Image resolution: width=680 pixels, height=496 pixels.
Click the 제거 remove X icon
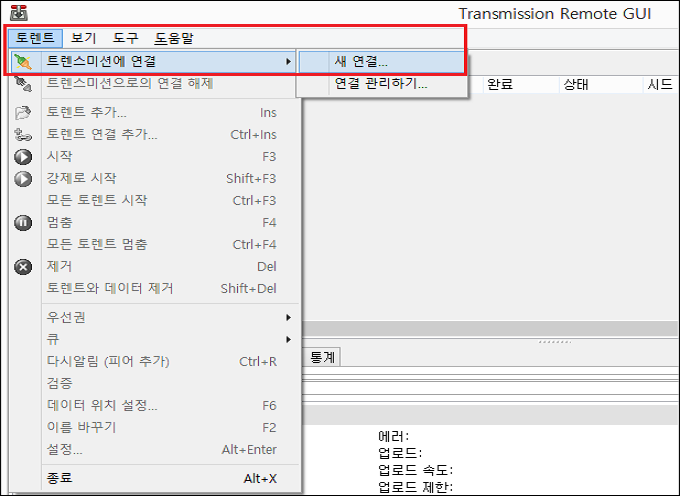pos(23,267)
